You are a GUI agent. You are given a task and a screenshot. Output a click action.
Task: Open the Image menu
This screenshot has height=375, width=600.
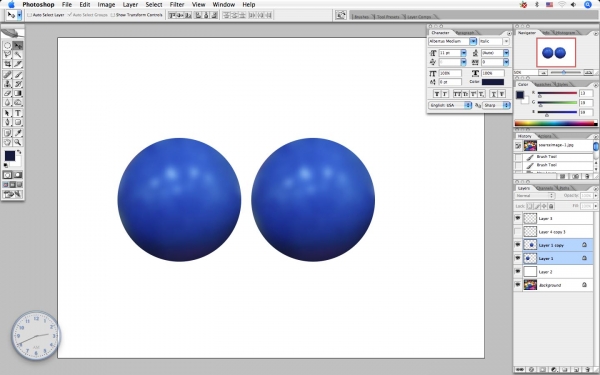pos(106,5)
